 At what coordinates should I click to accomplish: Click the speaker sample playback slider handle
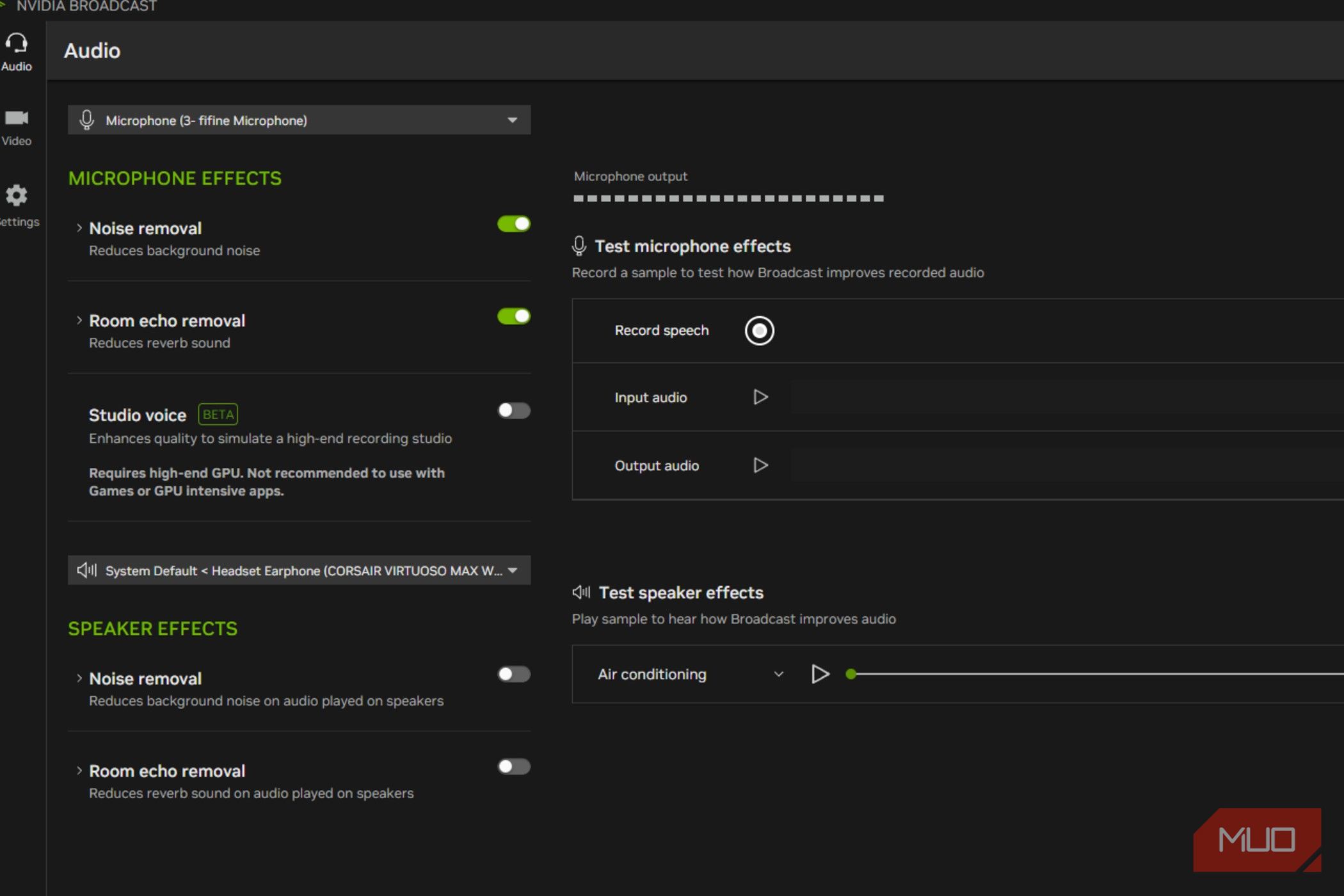point(851,674)
